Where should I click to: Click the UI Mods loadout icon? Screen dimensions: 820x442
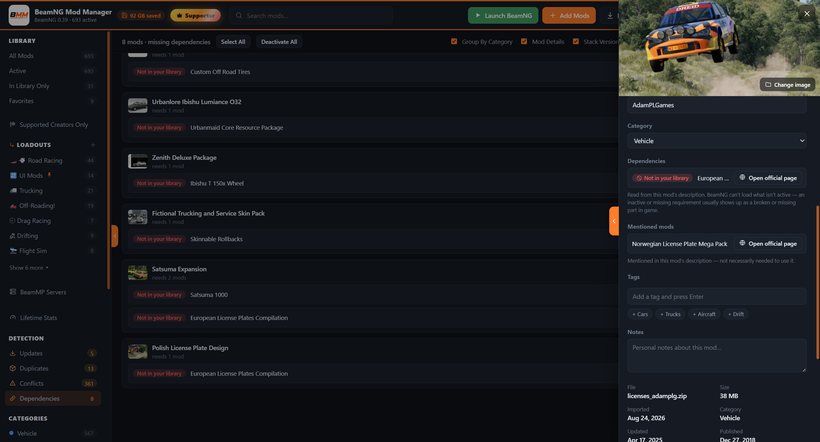(14, 176)
